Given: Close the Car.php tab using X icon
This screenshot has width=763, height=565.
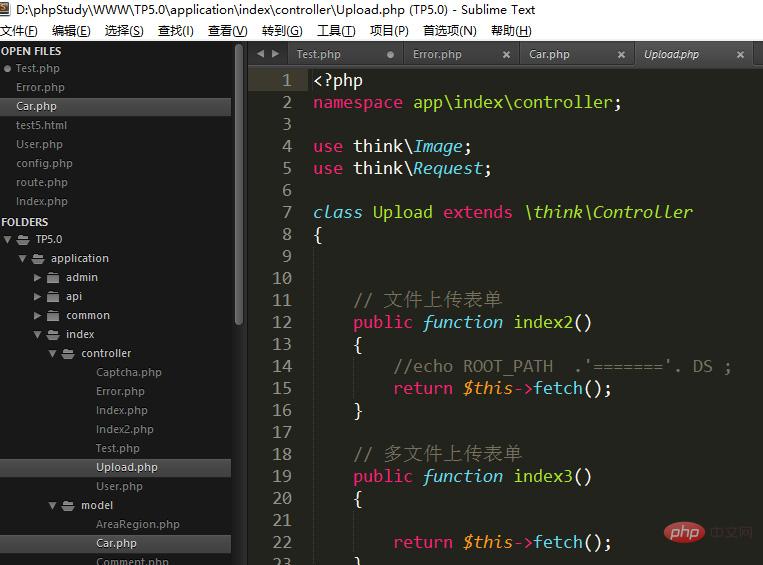Looking at the screenshot, I should click(622, 55).
